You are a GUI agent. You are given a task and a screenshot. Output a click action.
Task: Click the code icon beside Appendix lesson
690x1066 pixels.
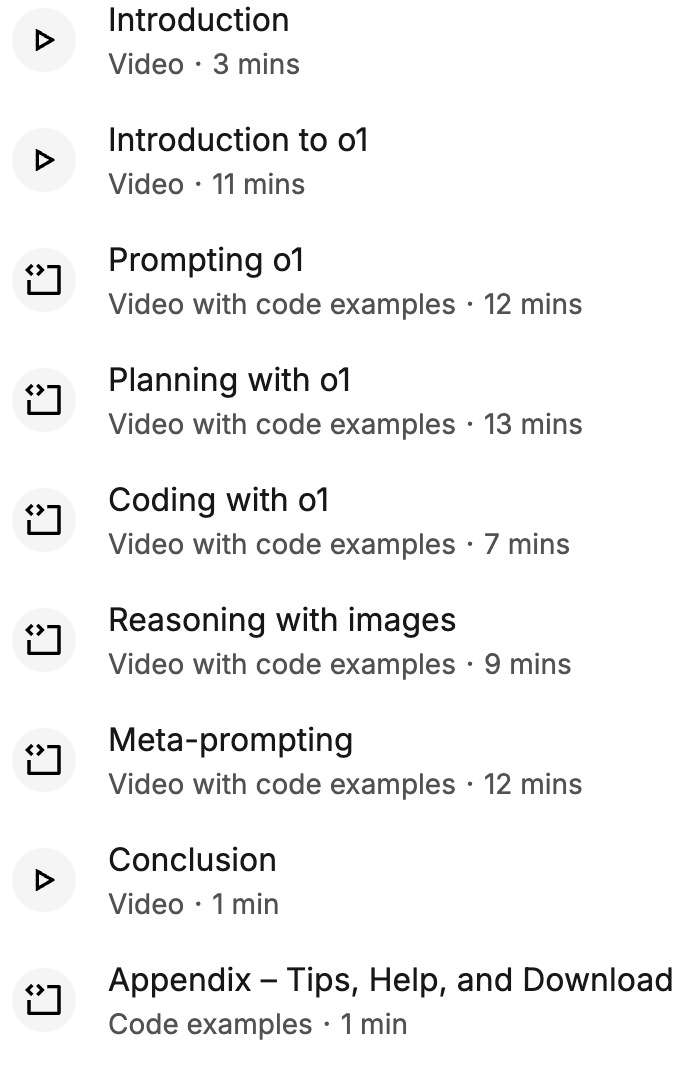coord(44,1000)
